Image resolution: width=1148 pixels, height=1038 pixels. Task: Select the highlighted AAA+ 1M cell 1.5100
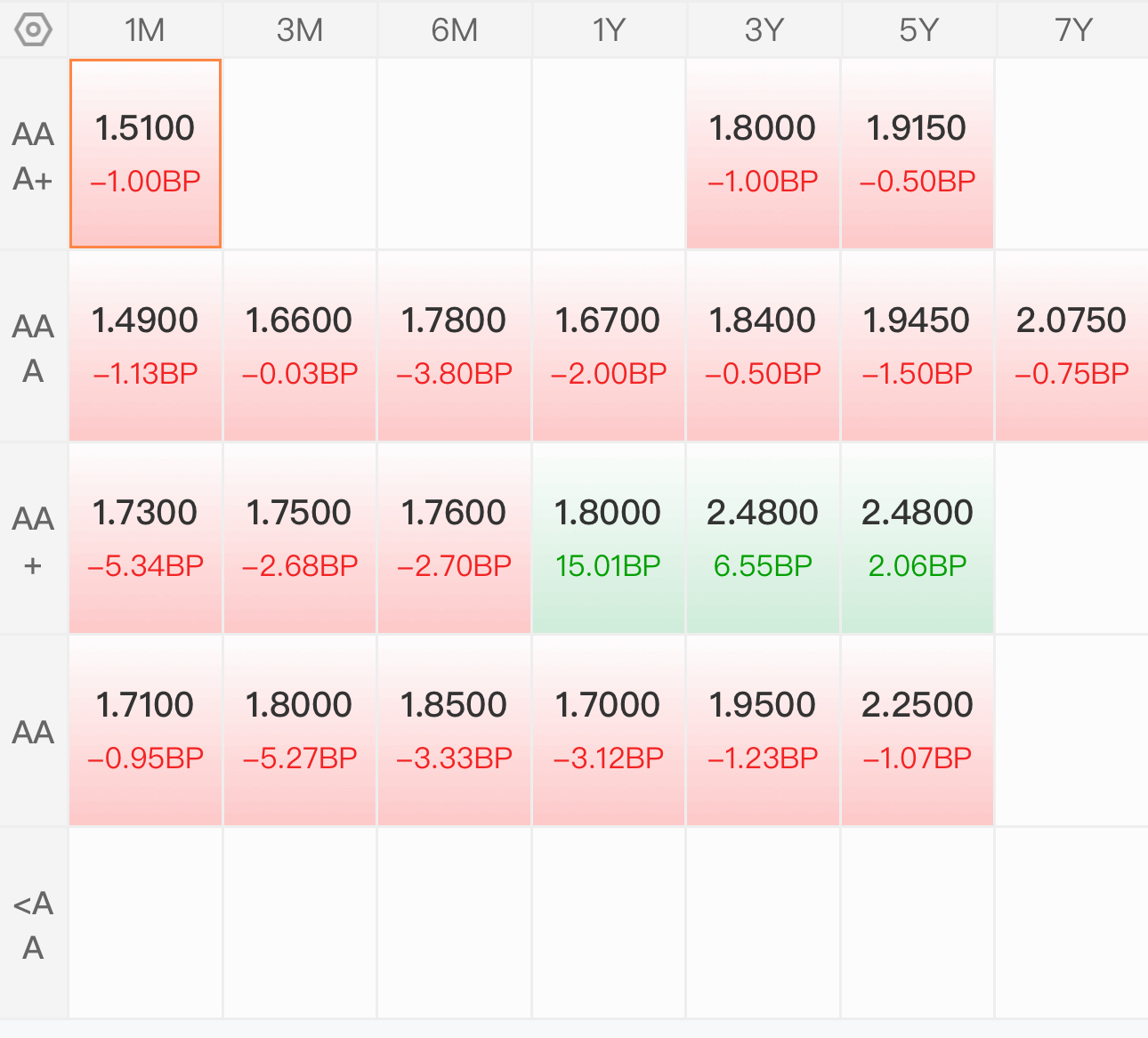coord(145,154)
